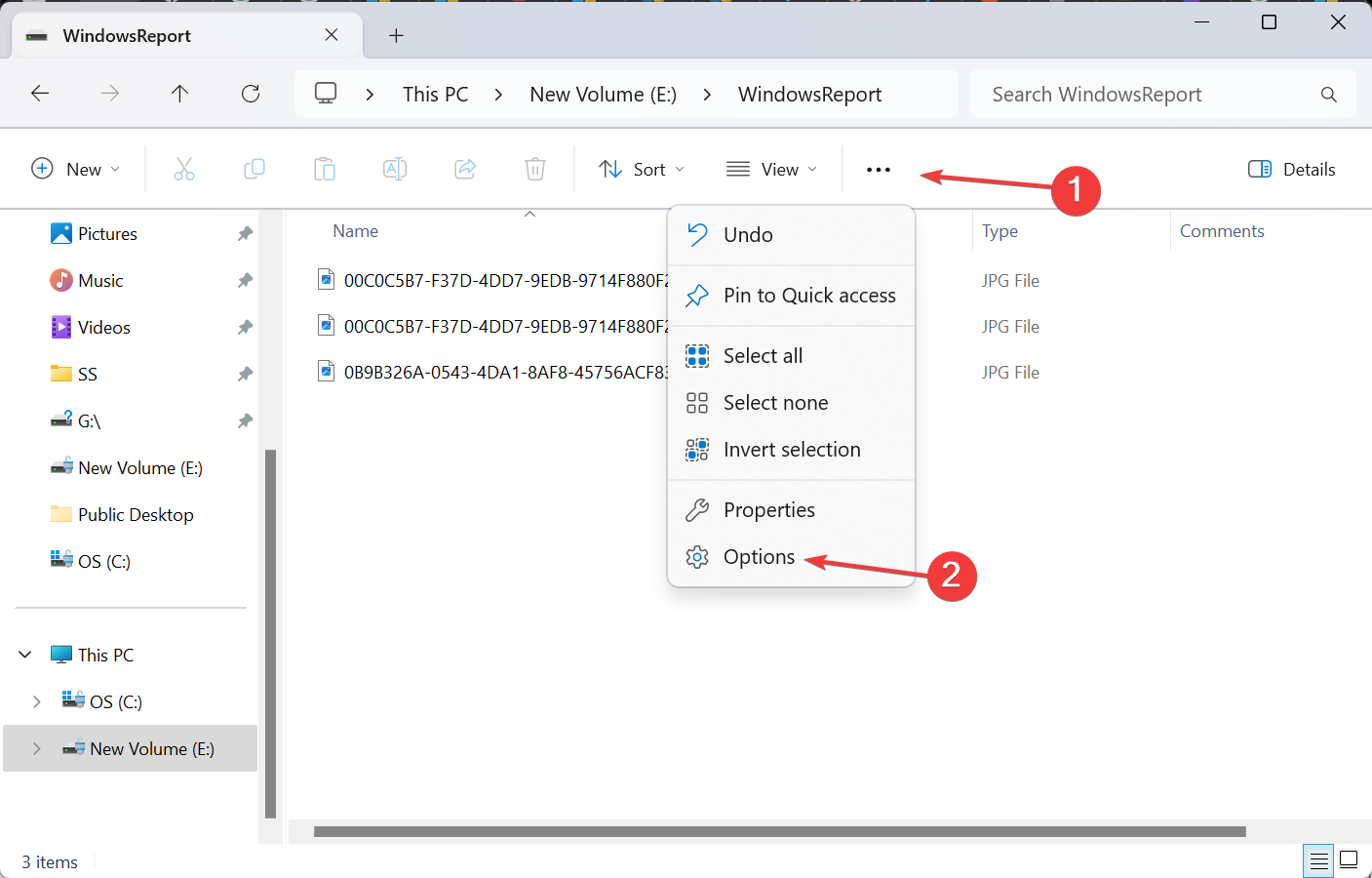Unpin G:\ drive from Quick access
The height and width of the screenshot is (878, 1372).
click(x=245, y=420)
